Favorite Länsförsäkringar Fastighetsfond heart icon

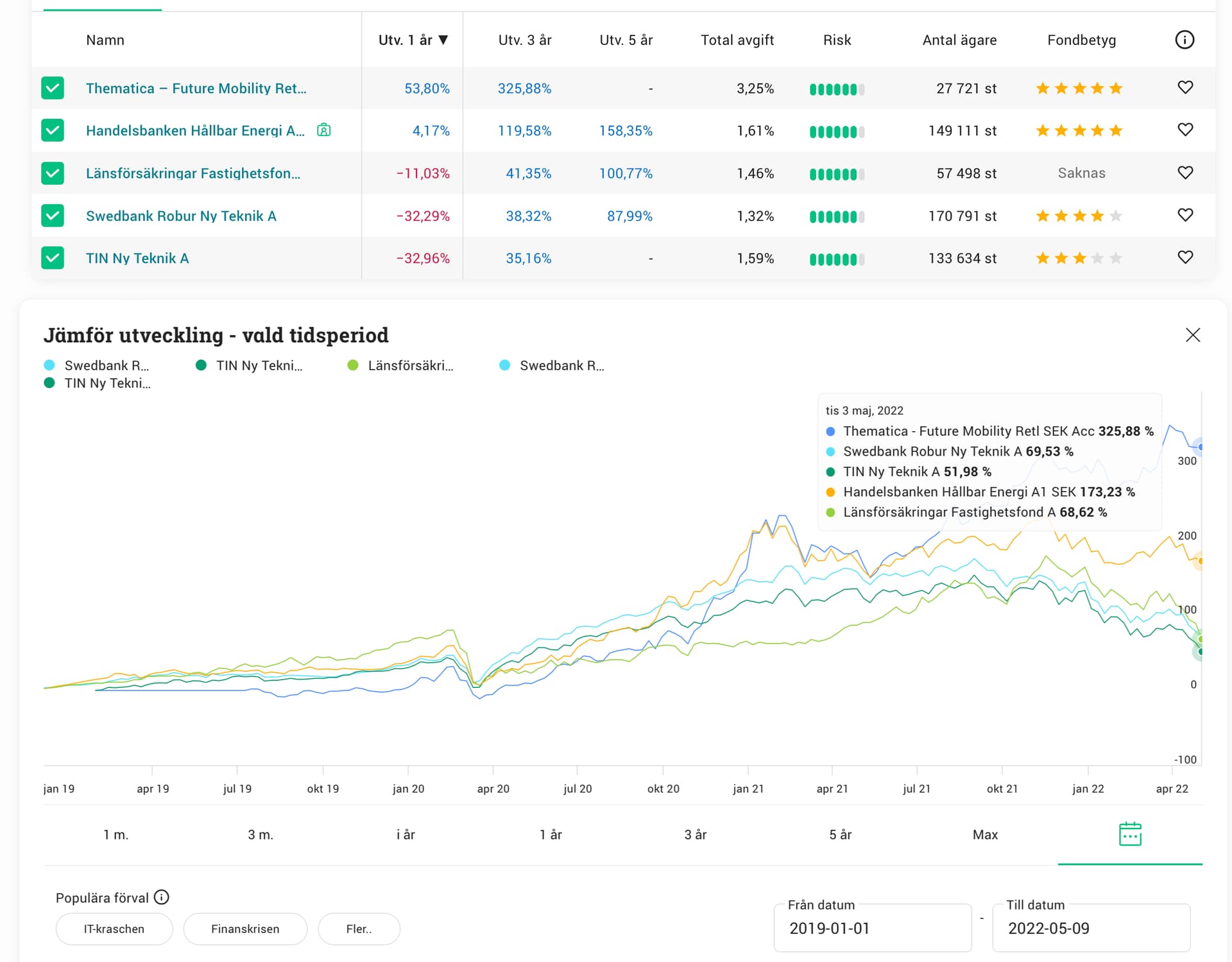[1185, 173]
